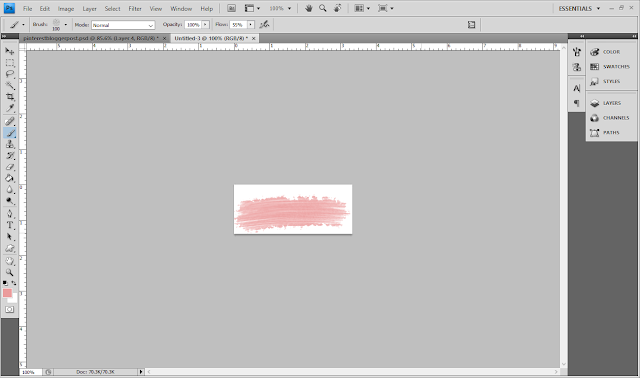This screenshot has width=640, height=378.
Task: Select the Paint Bucket tool
Action: [10, 178]
